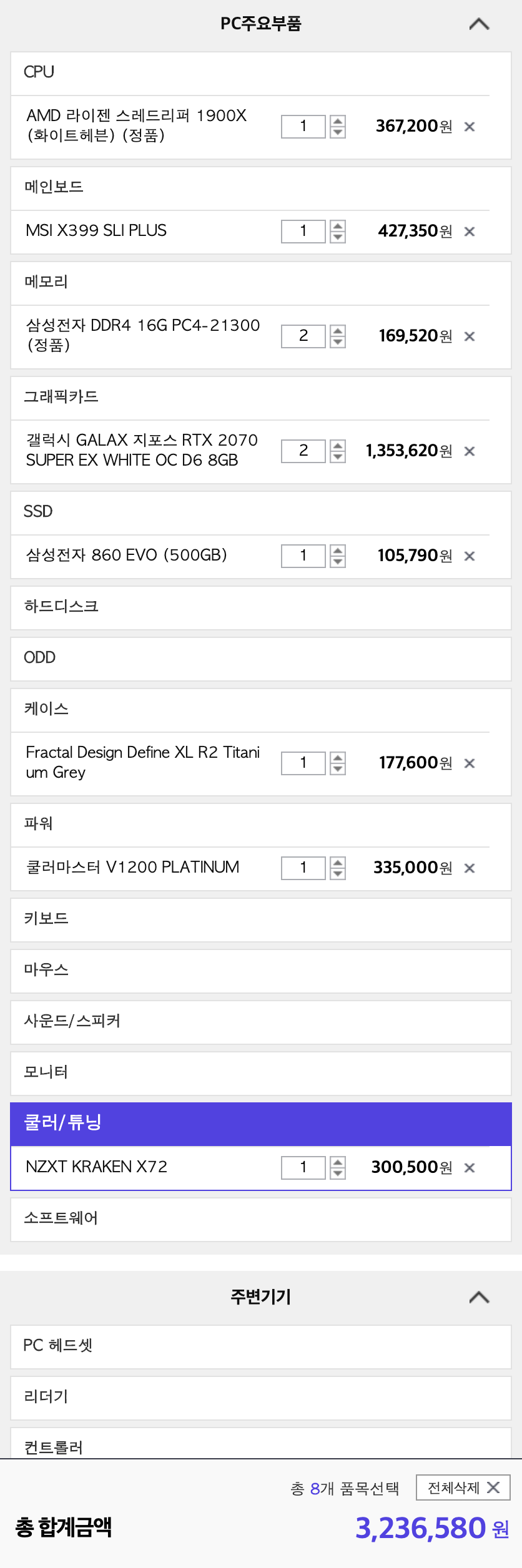Click the CPU quantity input field
The image size is (522, 1568).
tap(303, 127)
